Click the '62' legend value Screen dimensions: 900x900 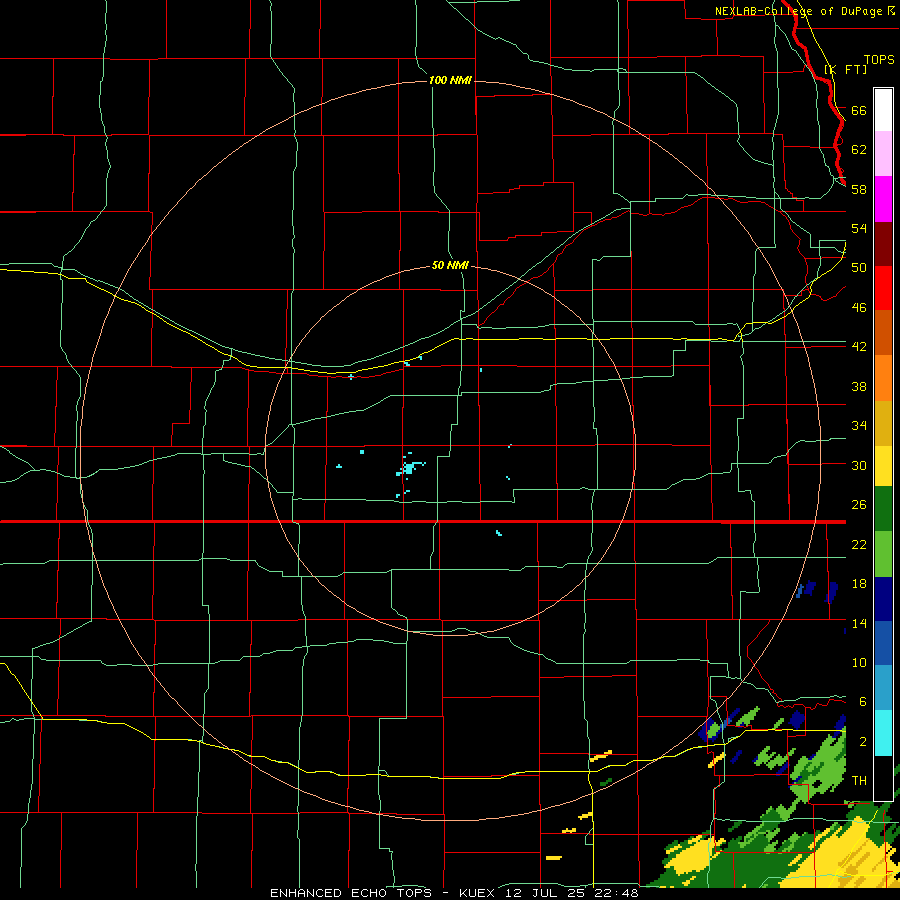(x=859, y=150)
